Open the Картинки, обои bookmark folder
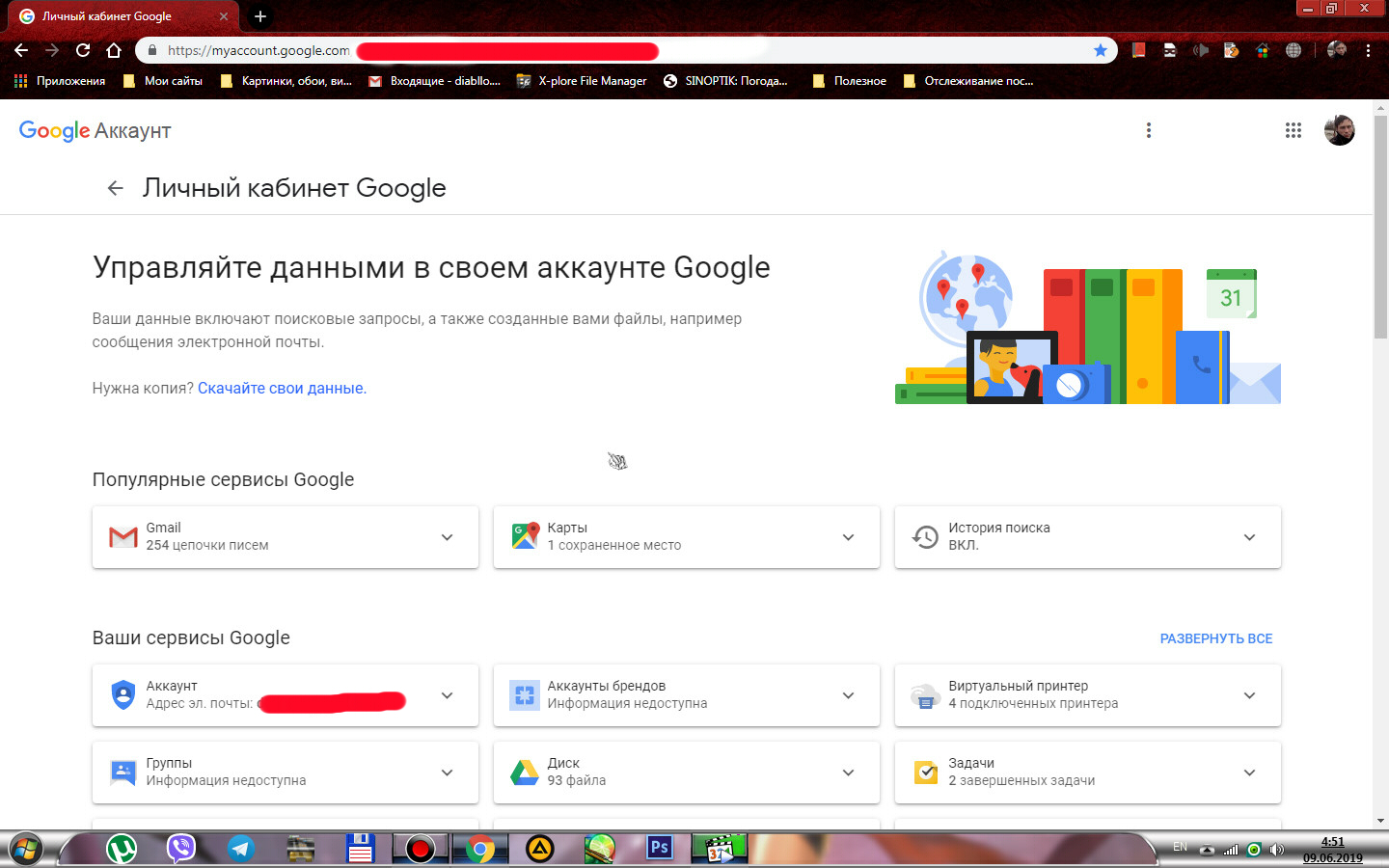The height and width of the screenshot is (868, 1389). pyautogui.click(x=286, y=81)
